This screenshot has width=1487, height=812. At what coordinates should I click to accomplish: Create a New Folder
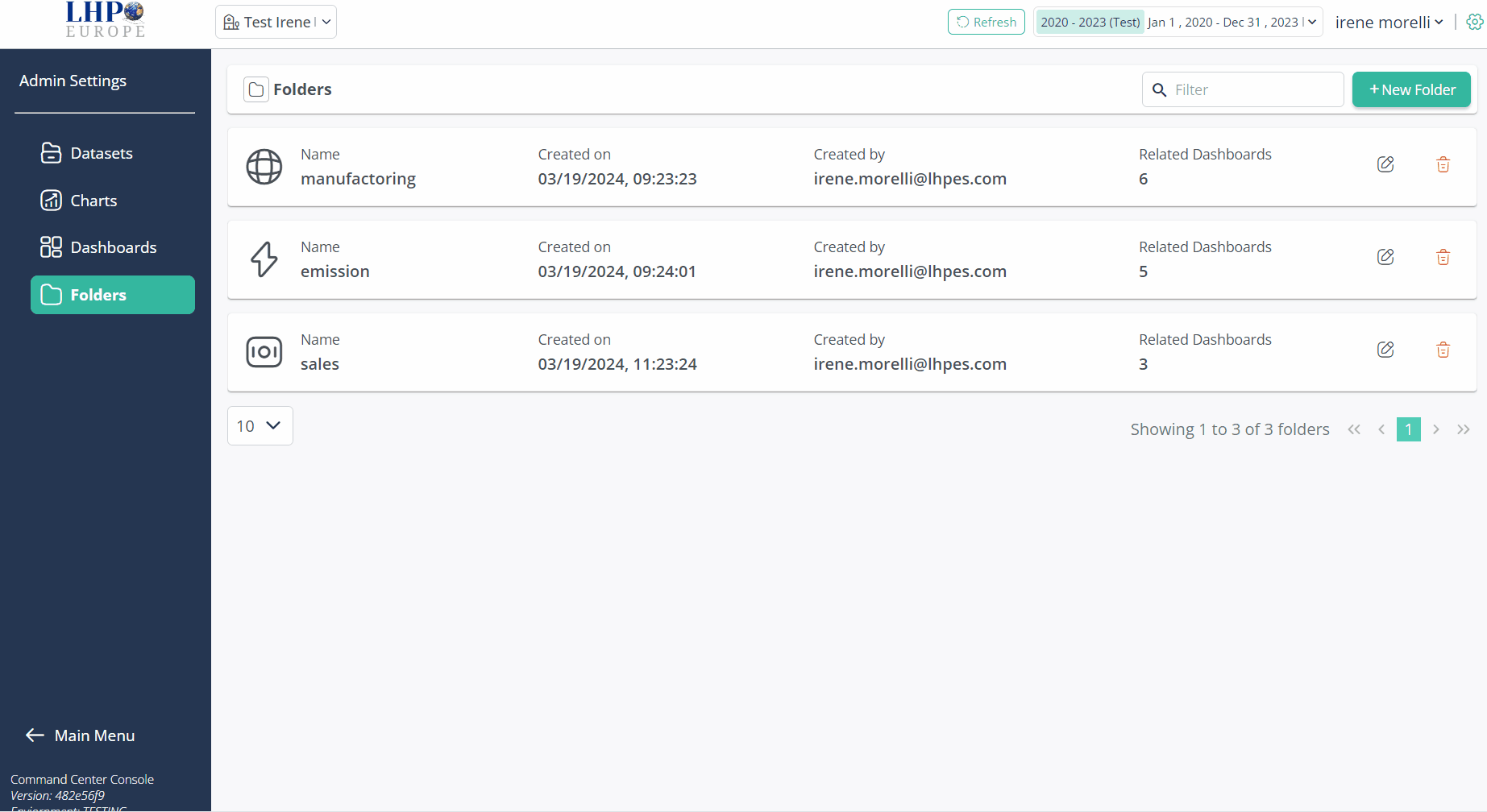point(1411,89)
